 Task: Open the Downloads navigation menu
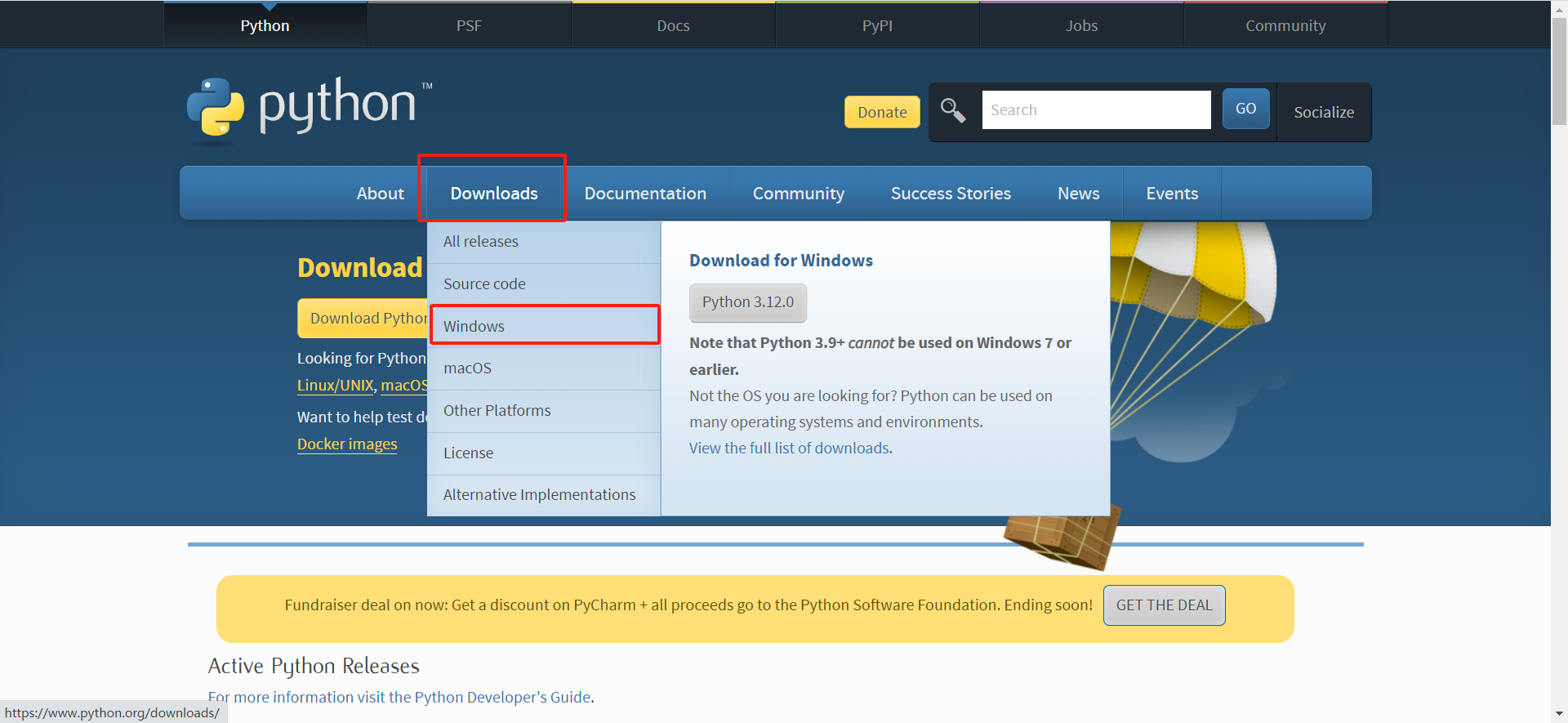[494, 194]
